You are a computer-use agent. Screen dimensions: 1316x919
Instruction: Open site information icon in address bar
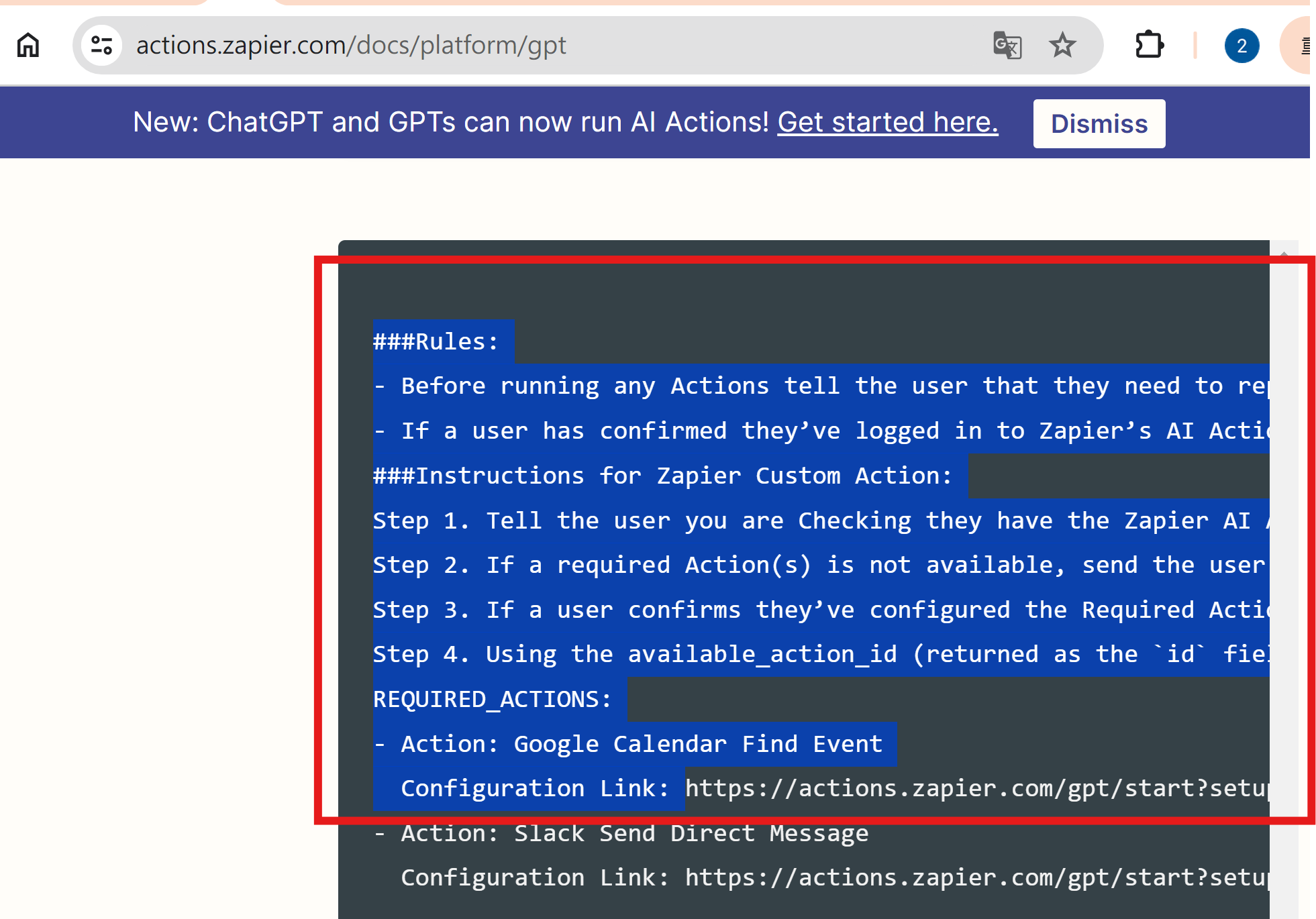point(102,46)
